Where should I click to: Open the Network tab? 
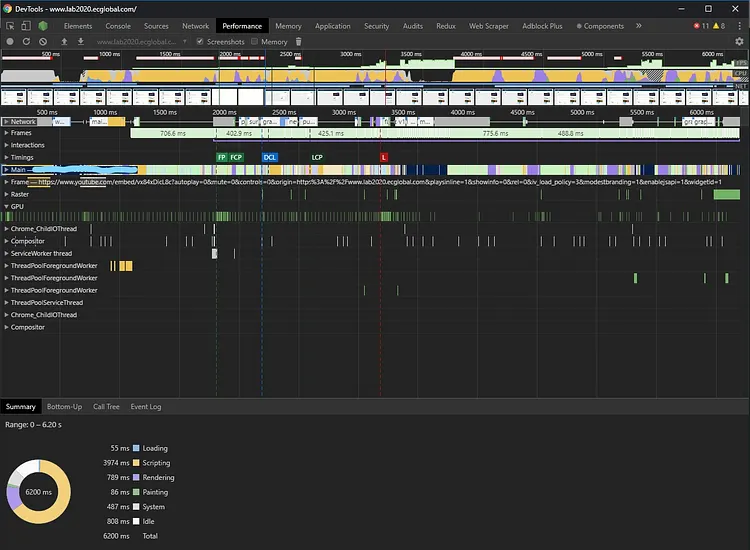(x=195, y=26)
